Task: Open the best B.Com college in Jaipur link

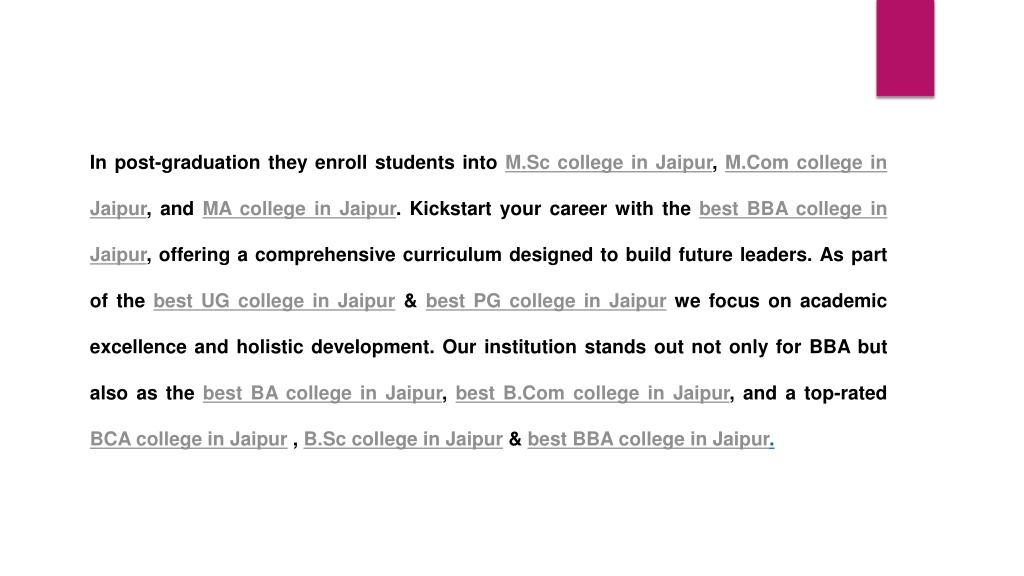Action: coord(592,393)
